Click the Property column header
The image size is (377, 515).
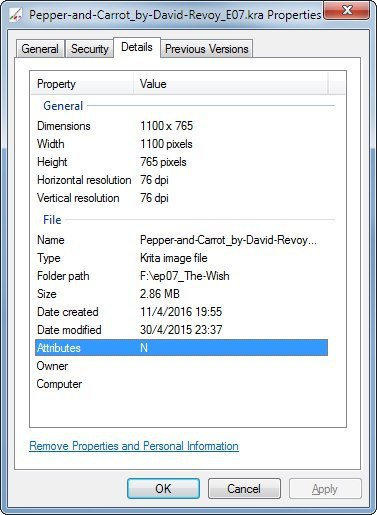[83, 84]
